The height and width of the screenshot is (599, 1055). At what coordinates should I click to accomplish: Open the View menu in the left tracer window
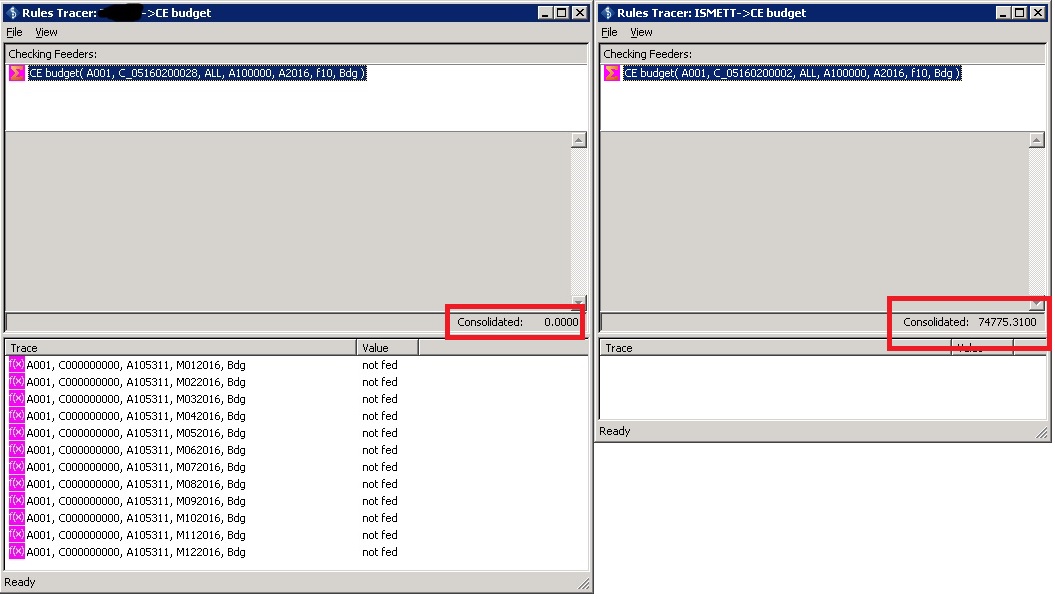click(46, 32)
